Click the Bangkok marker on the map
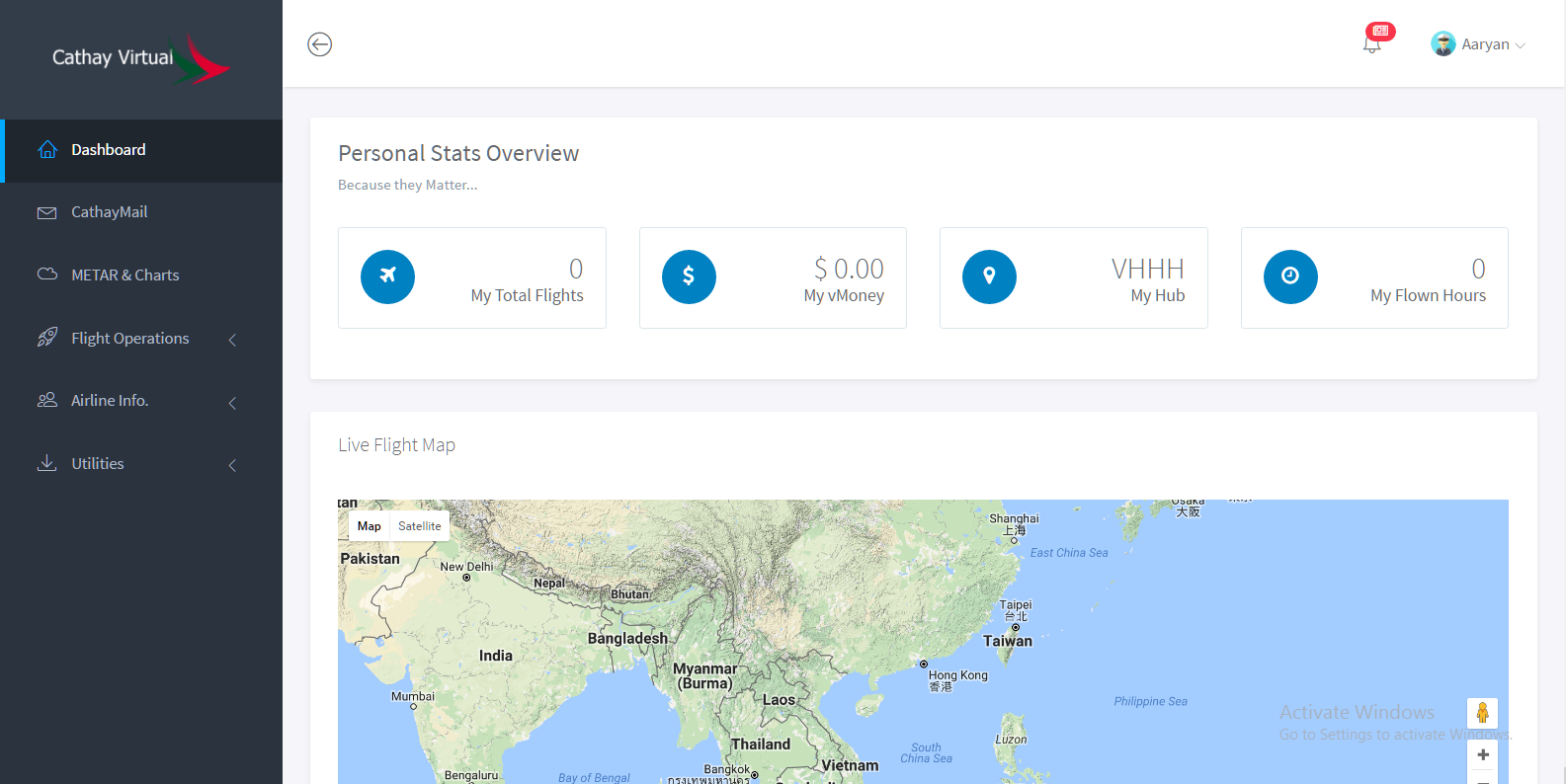Image resolution: width=1566 pixels, height=784 pixels. (x=755, y=775)
